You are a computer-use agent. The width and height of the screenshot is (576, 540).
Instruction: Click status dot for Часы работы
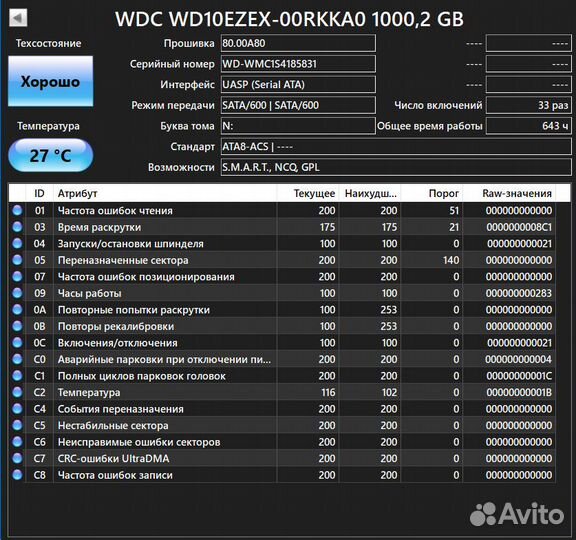[x=17, y=293]
